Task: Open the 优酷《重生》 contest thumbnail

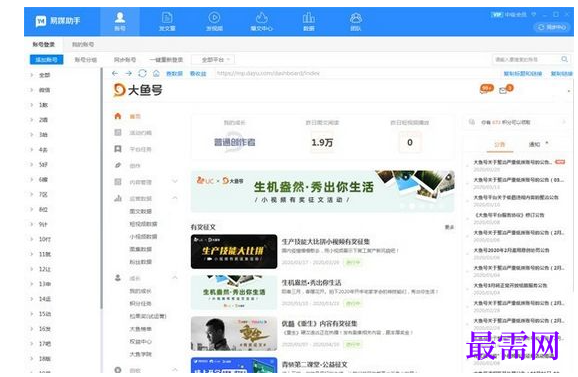Action: coord(234,333)
